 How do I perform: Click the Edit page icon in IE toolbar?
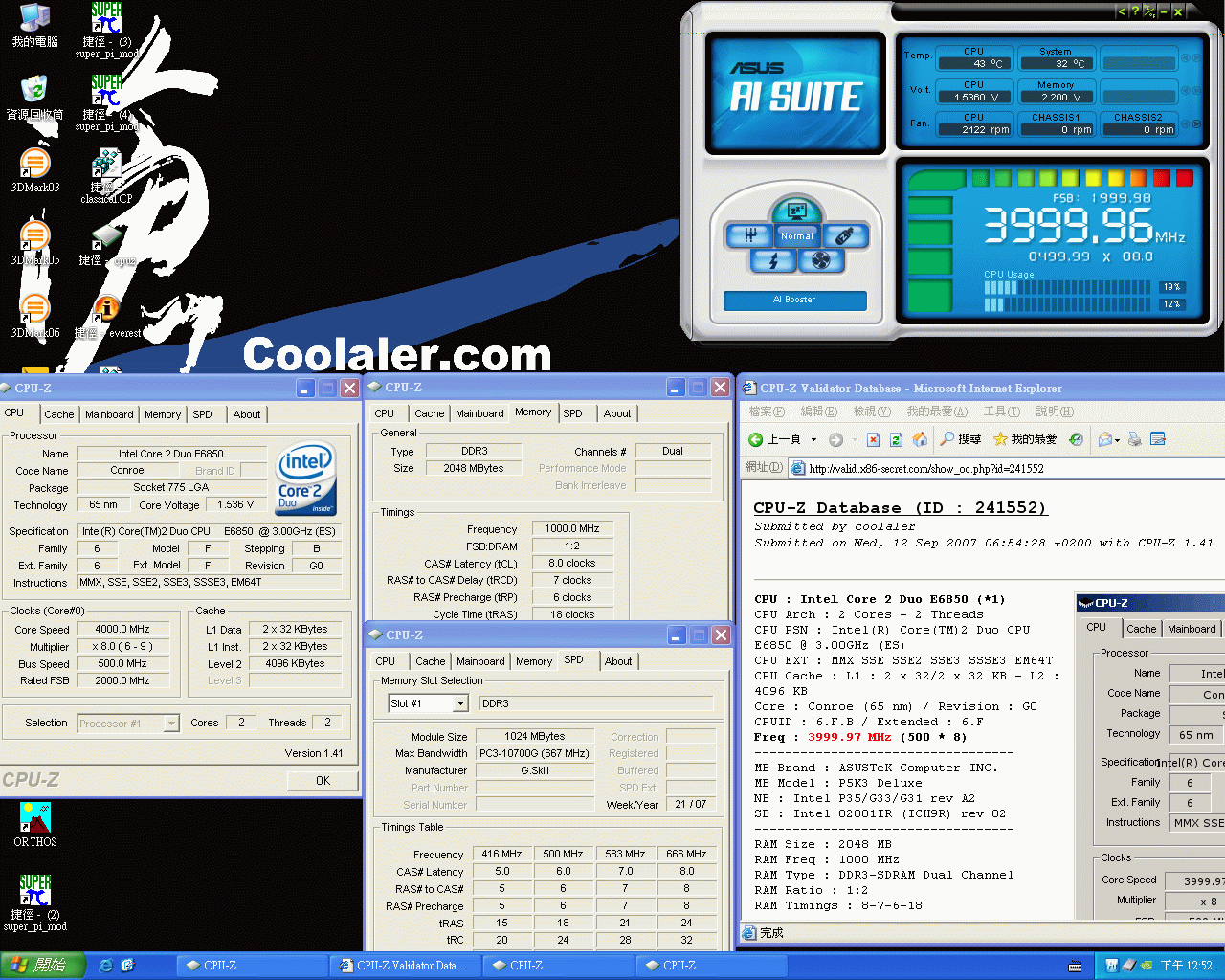point(1158,439)
